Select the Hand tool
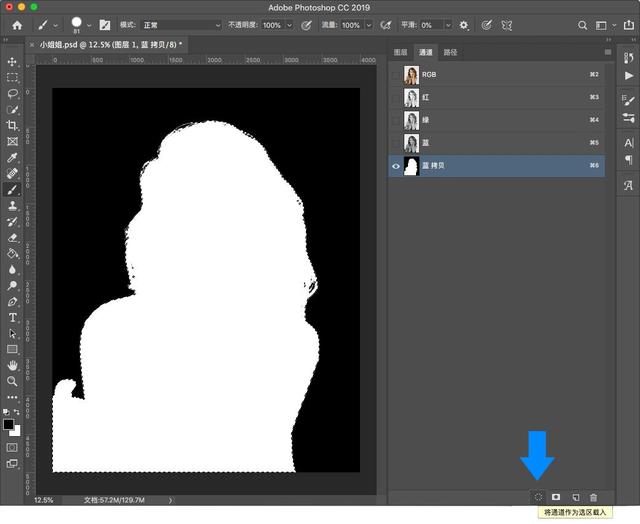This screenshot has width=640, height=524. coord(12,365)
